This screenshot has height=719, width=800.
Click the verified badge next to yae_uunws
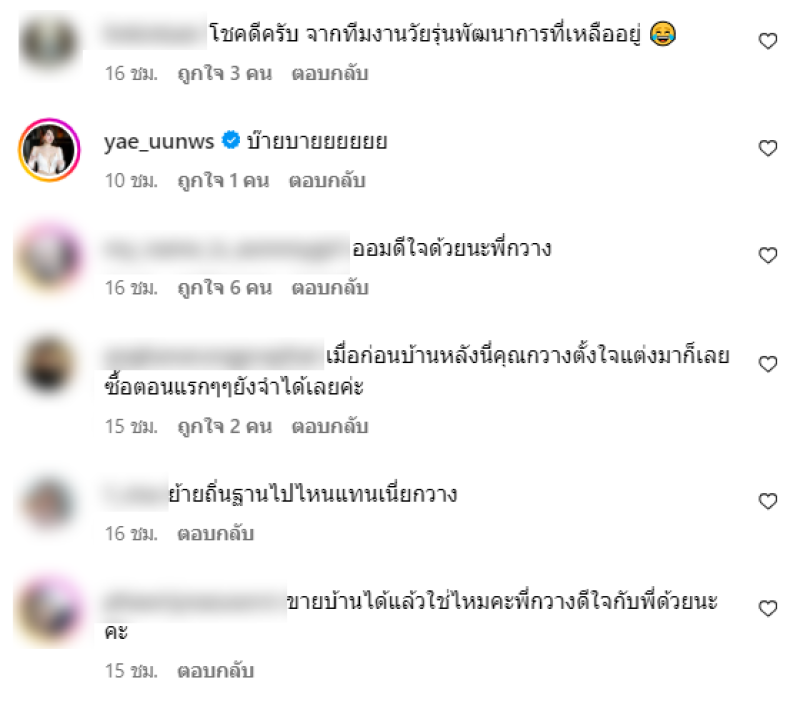[231, 140]
